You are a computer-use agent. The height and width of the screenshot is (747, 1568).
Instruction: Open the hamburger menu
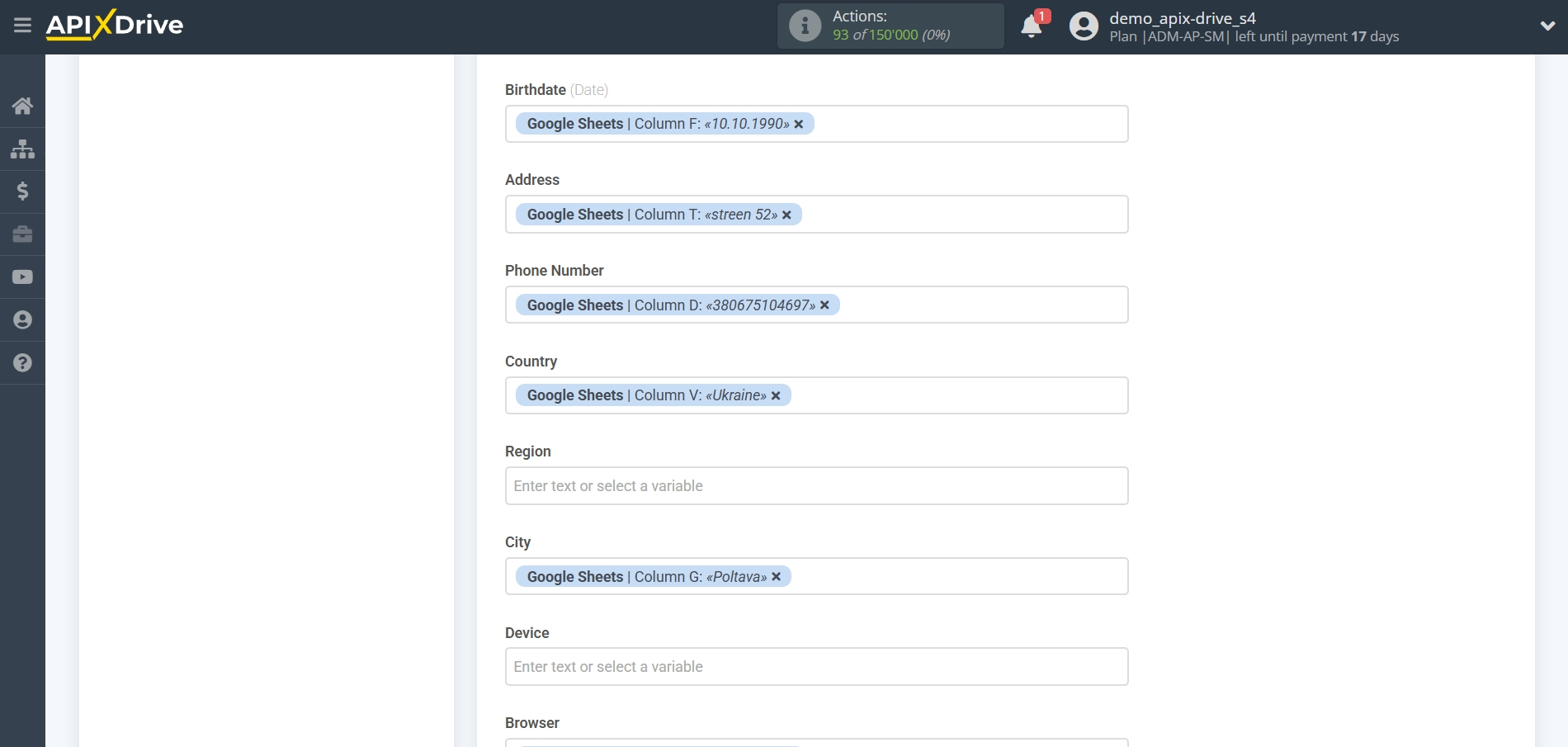coord(22,26)
